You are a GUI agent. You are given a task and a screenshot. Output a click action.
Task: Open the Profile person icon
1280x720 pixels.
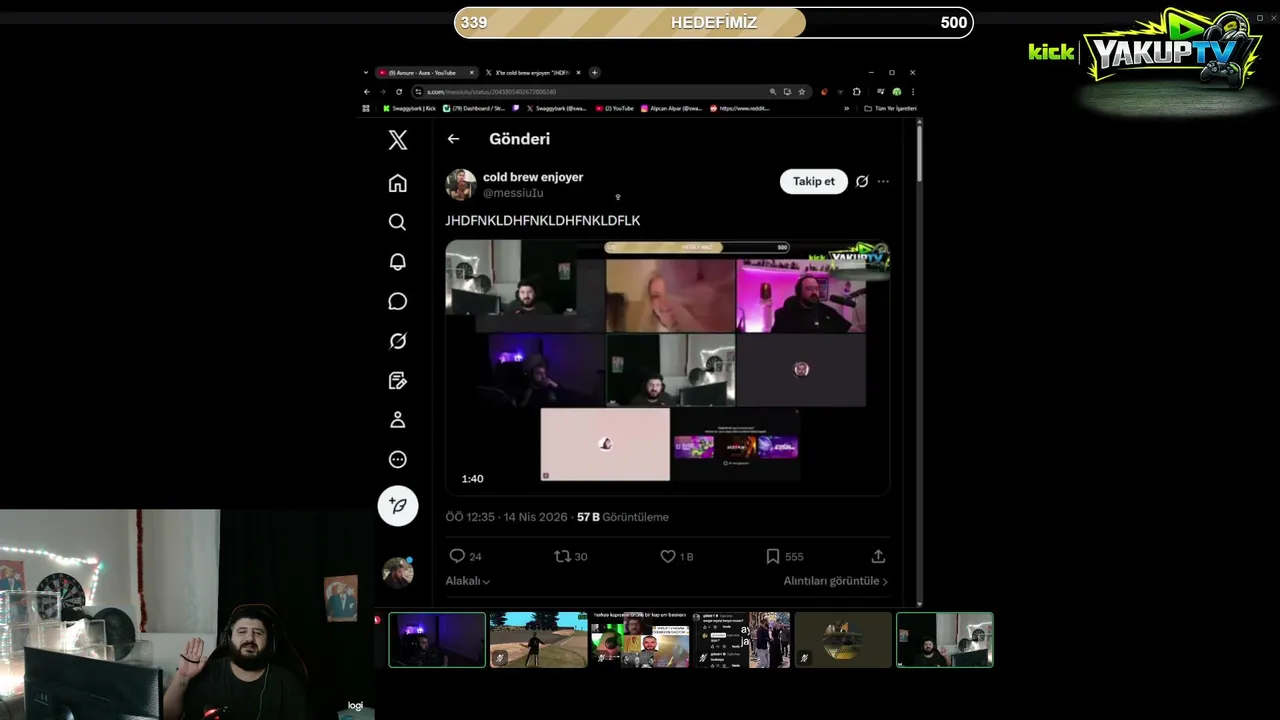398,420
